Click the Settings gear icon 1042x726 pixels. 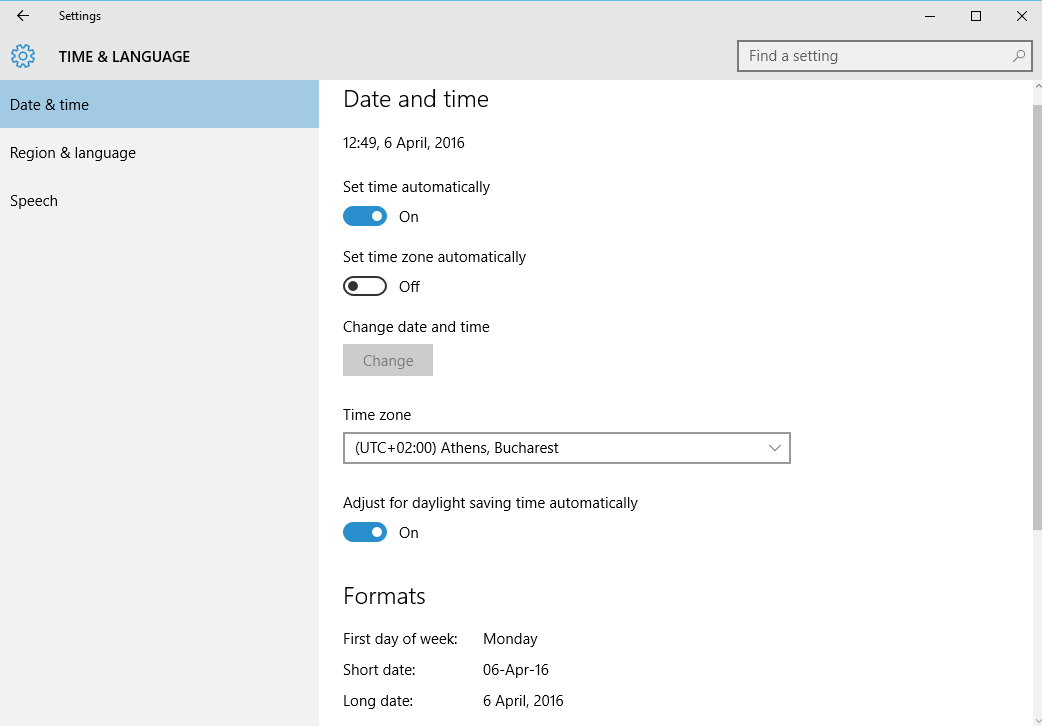tap(22, 56)
